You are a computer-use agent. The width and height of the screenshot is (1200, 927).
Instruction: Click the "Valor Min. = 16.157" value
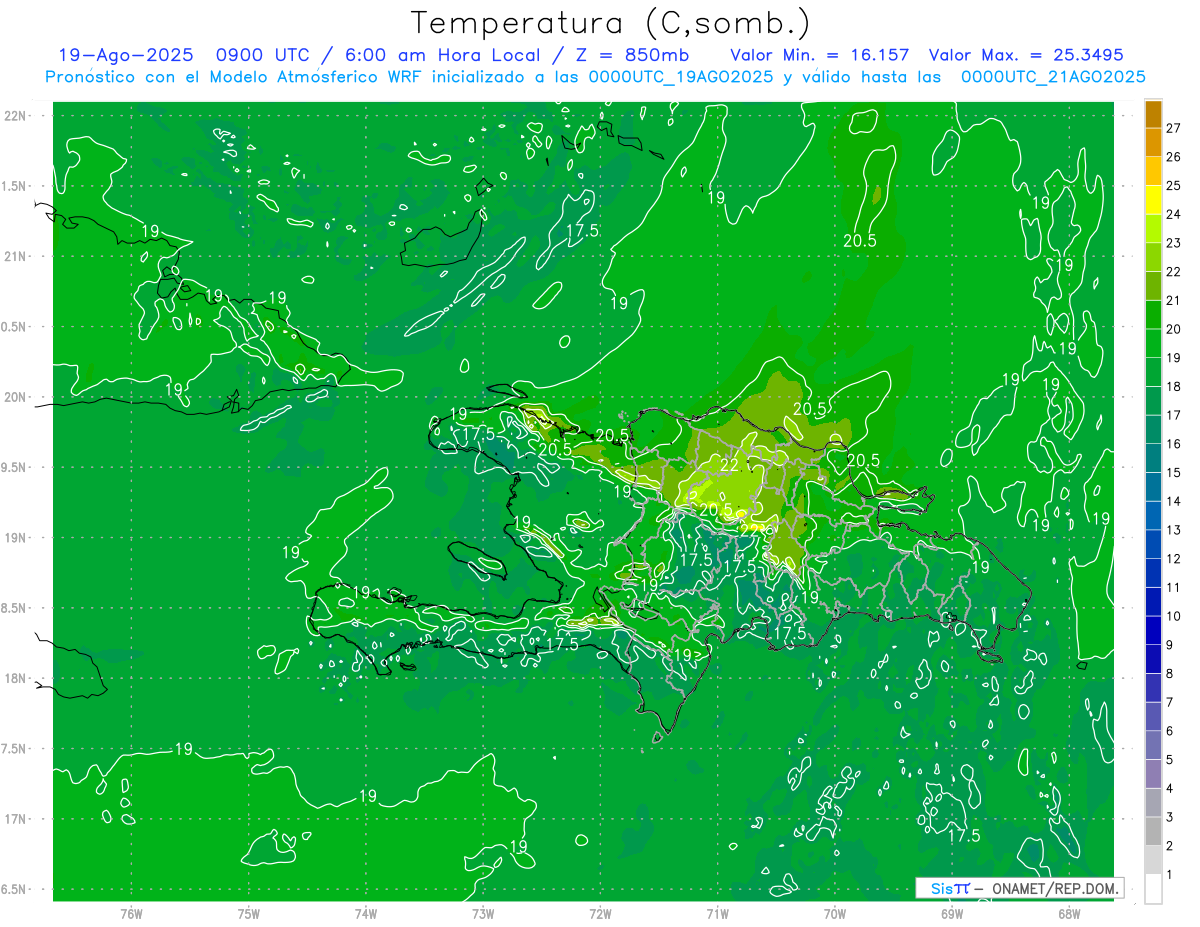click(821, 55)
